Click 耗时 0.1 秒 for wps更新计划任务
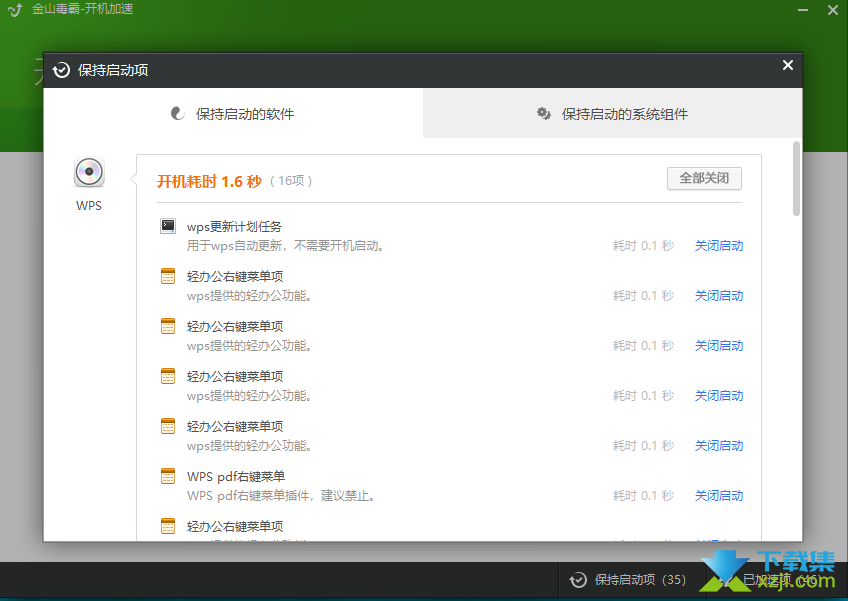This screenshot has width=848, height=601. click(x=644, y=246)
